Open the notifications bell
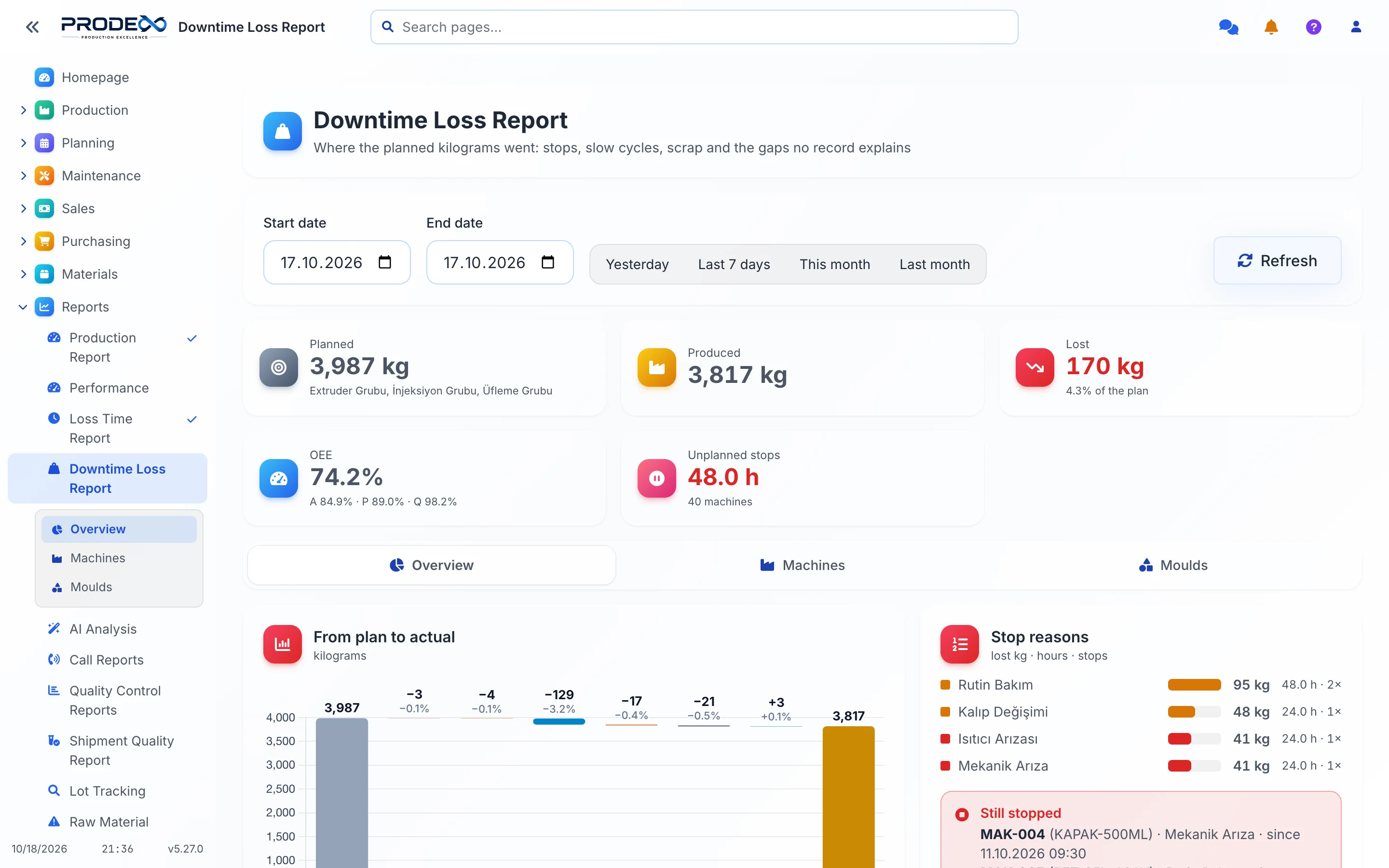This screenshot has width=1389, height=868. pyautogui.click(x=1271, y=27)
